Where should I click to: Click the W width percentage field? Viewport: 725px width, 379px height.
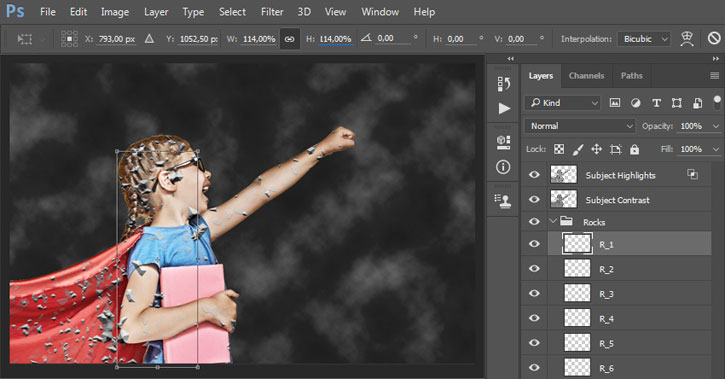259,39
